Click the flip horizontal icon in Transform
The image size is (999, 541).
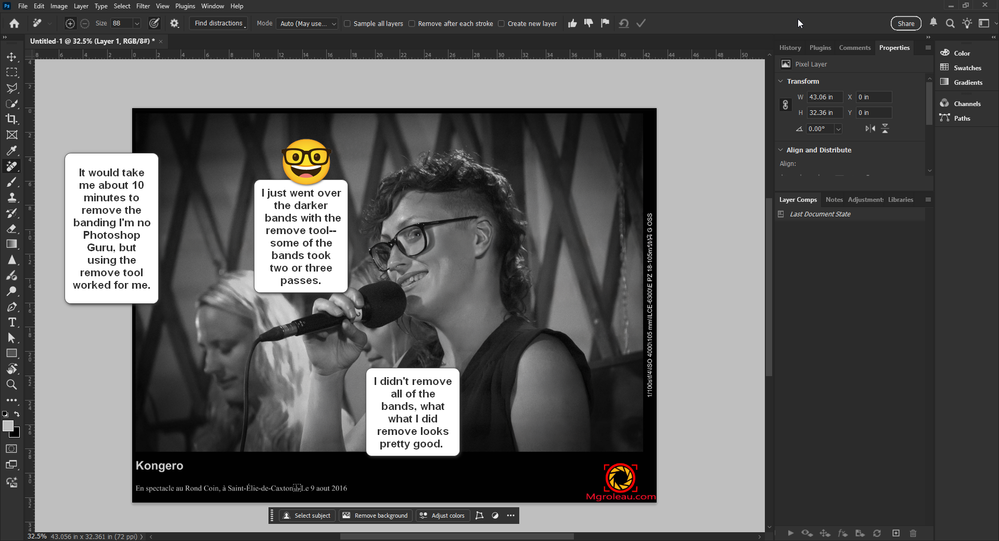(x=870, y=129)
